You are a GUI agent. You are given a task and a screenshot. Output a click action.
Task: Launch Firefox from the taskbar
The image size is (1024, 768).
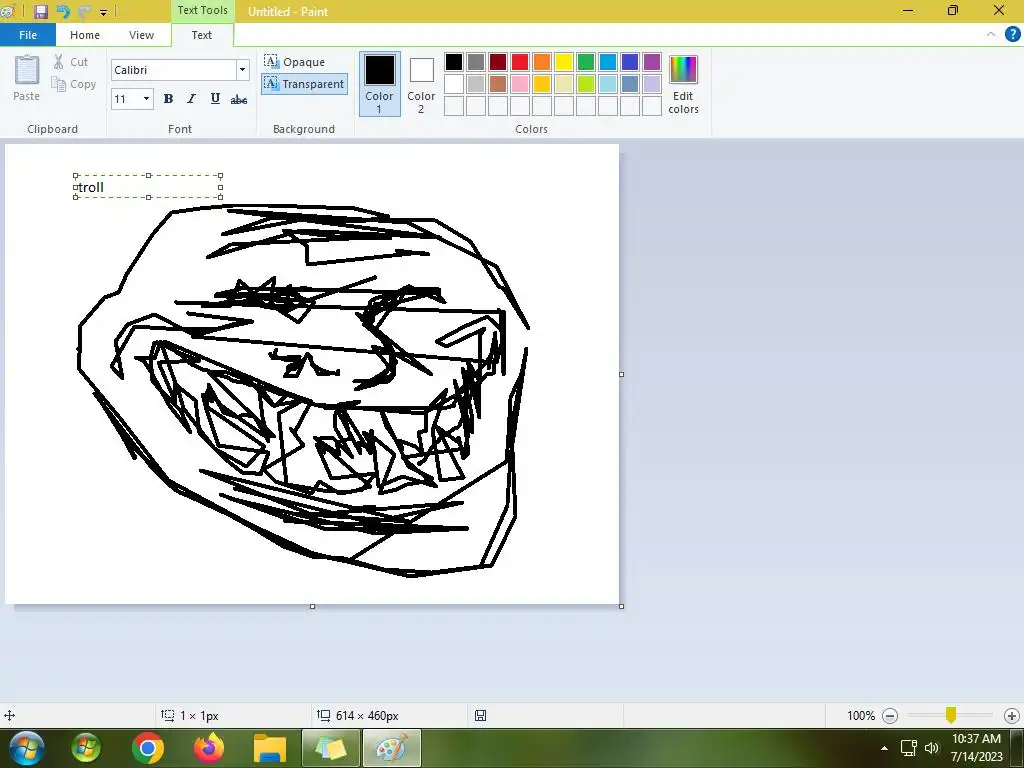tap(209, 748)
